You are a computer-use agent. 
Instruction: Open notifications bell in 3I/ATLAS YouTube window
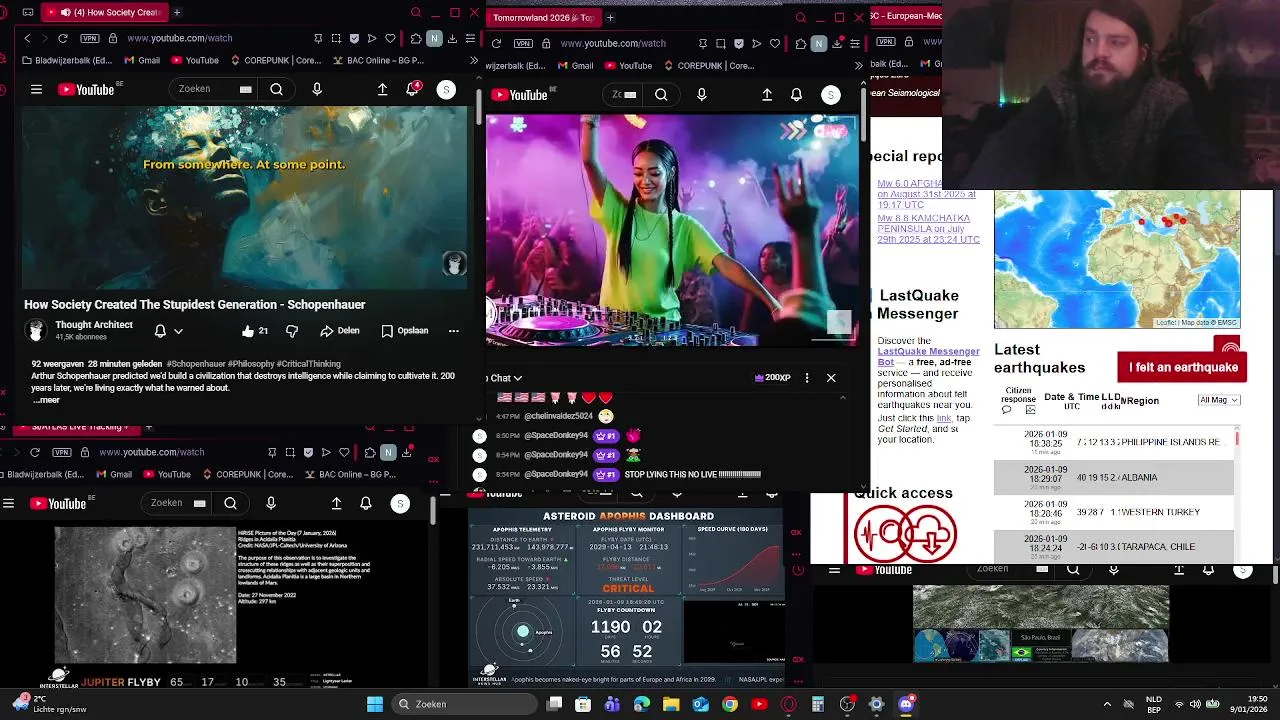366,503
